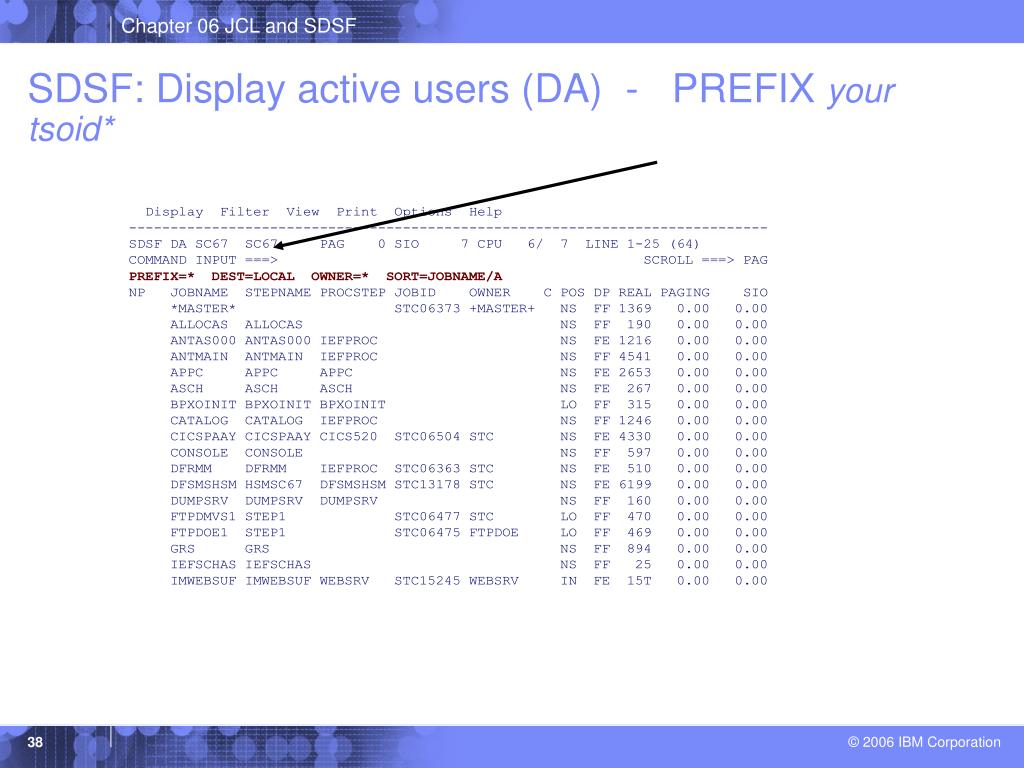Click job ID STC06373

tap(427, 308)
